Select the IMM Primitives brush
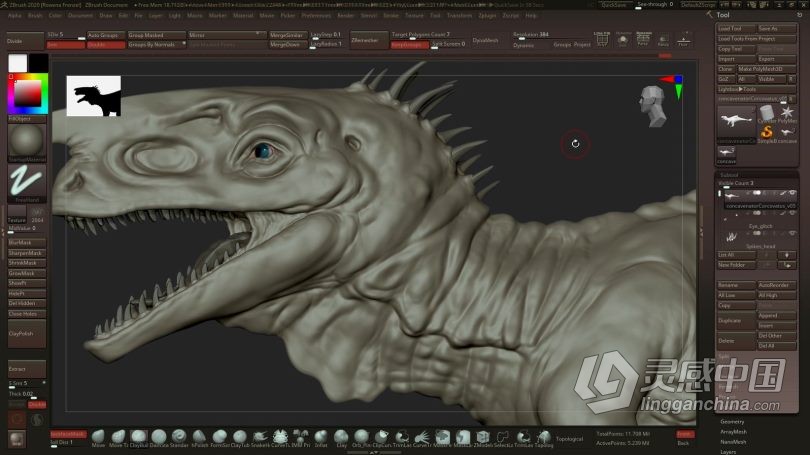Screen dimensions: 810x455 tap(300, 437)
